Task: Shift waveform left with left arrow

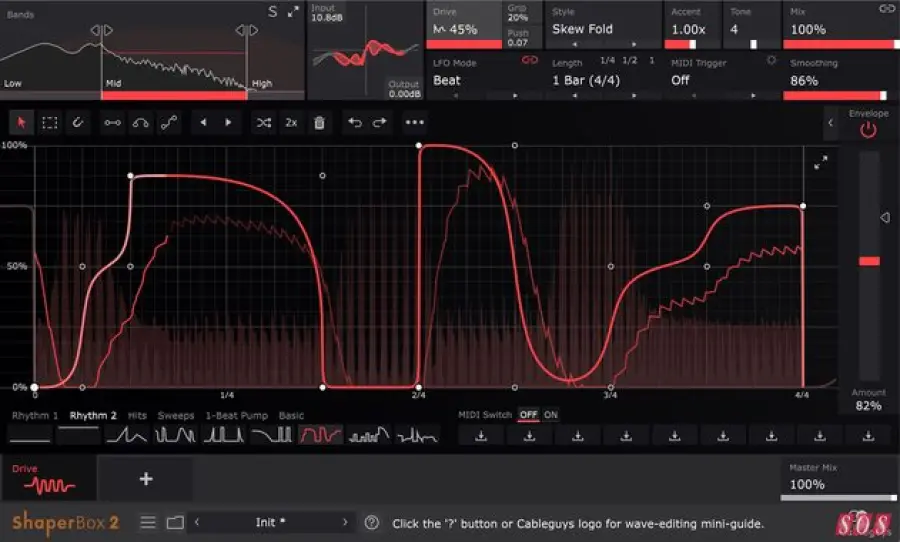Action: [x=203, y=122]
